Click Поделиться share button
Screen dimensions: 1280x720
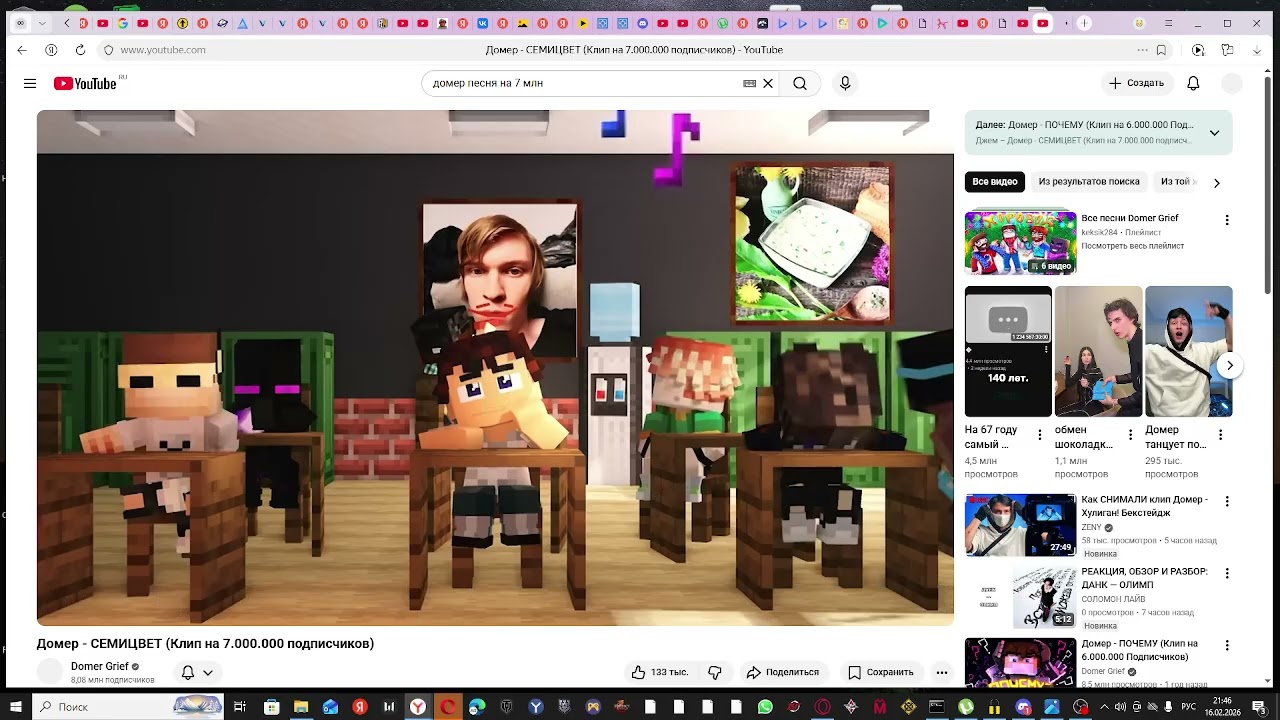tap(783, 672)
